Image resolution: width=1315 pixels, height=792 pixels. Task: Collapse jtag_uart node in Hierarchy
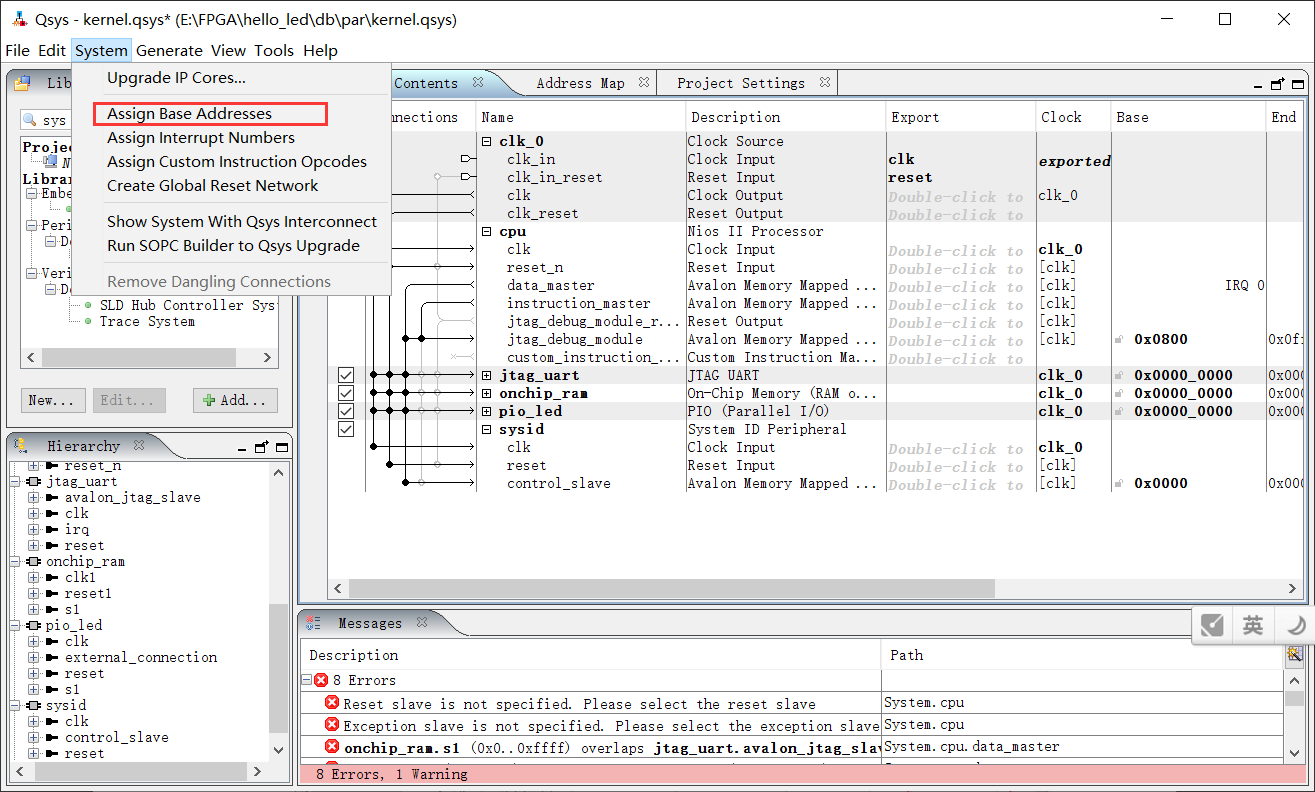[16, 482]
